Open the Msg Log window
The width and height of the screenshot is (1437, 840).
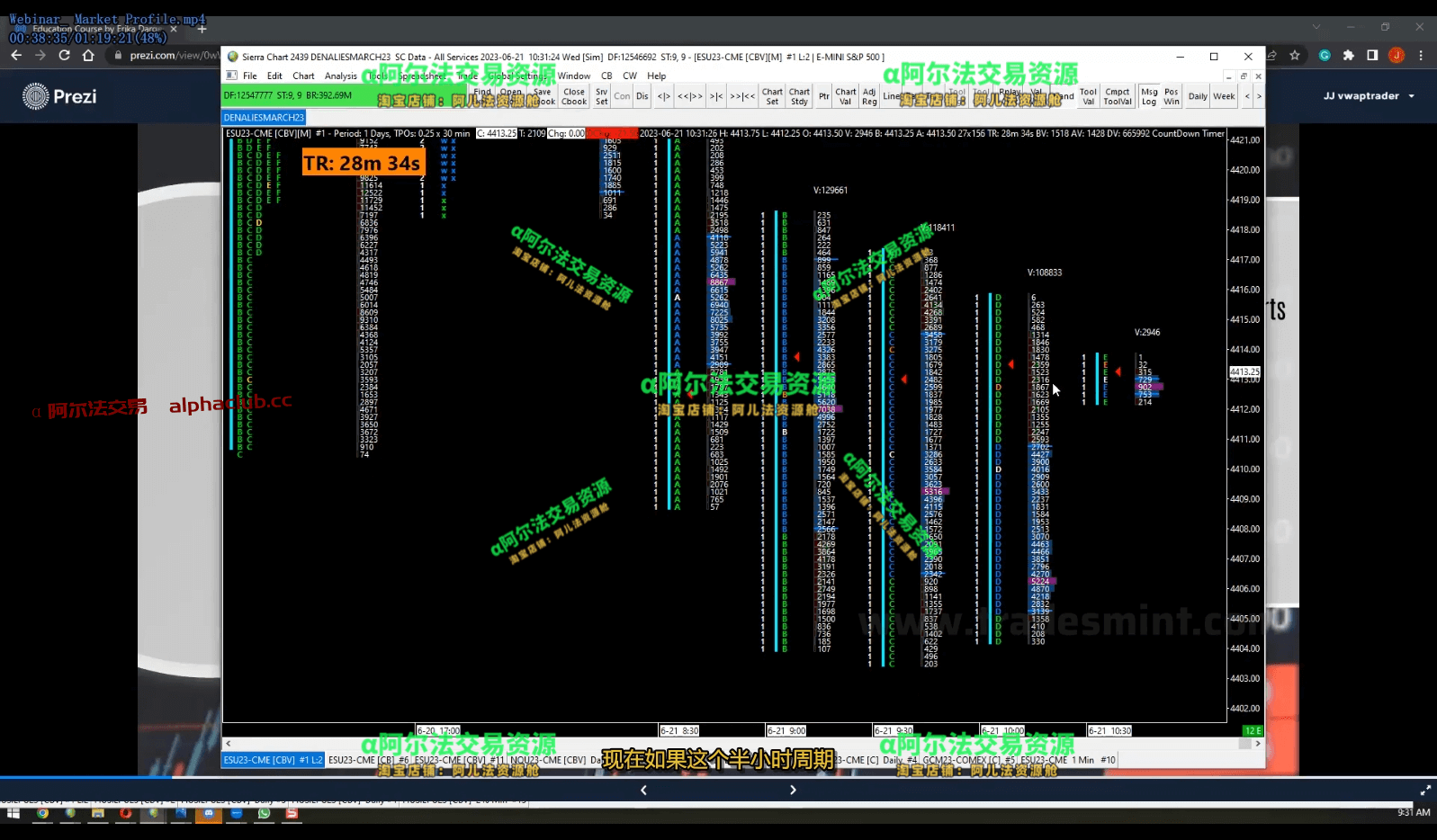[1149, 96]
